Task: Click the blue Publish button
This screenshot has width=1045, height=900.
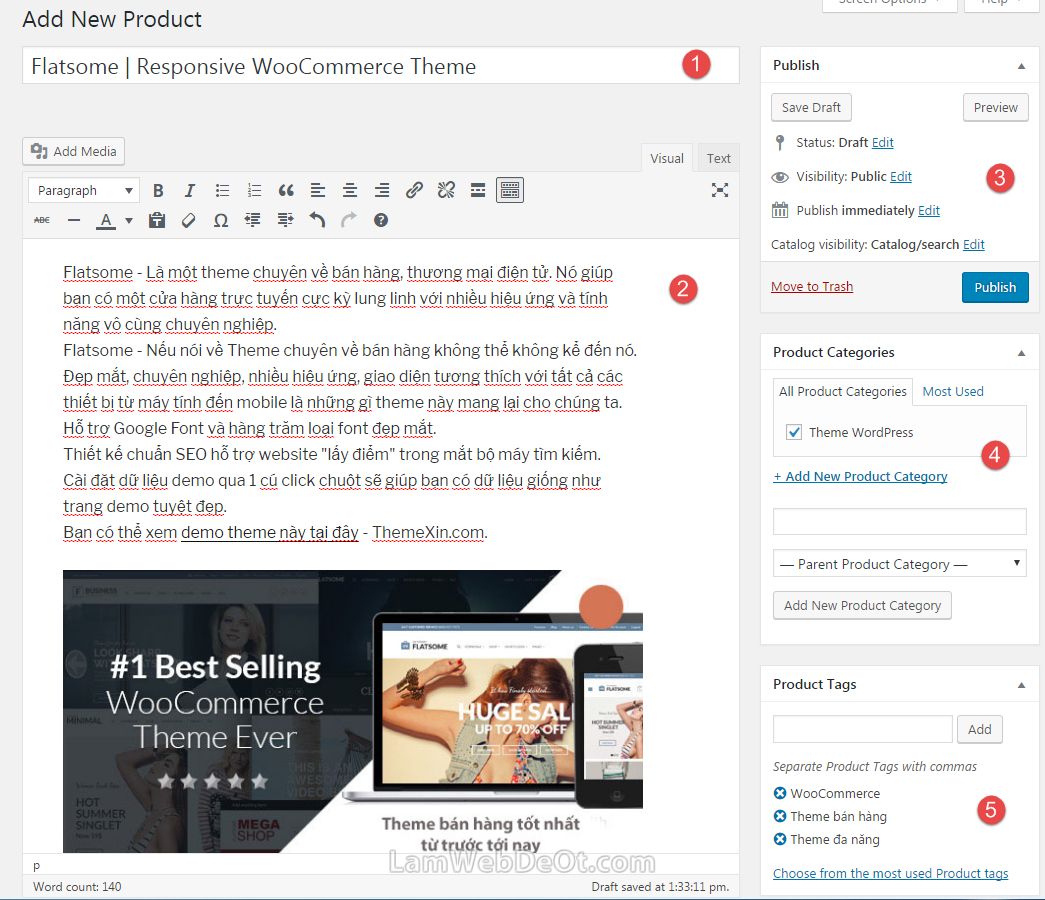Action: [x=994, y=287]
